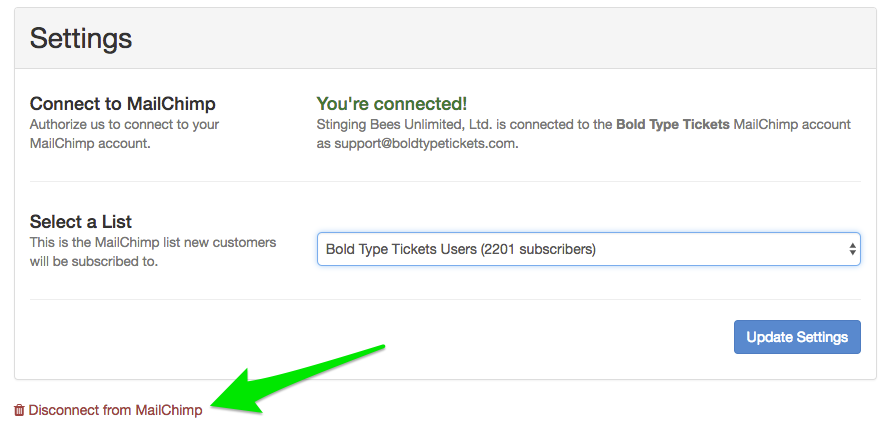This screenshot has height=429, width=886.
Task: Click the Connect to MailChimp heading
Action: click(x=123, y=104)
